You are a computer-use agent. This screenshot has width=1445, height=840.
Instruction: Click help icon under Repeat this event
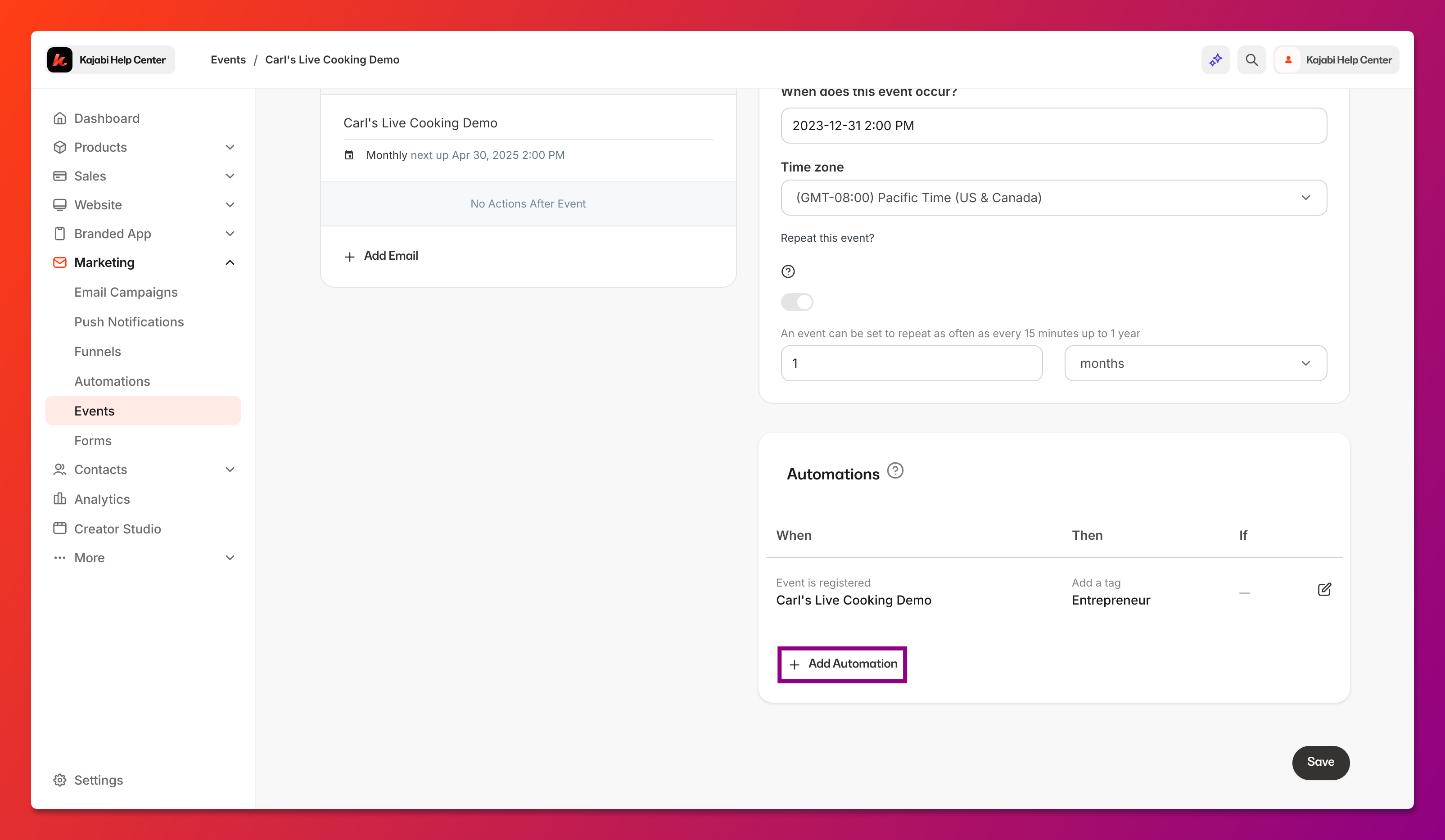(x=788, y=271)
